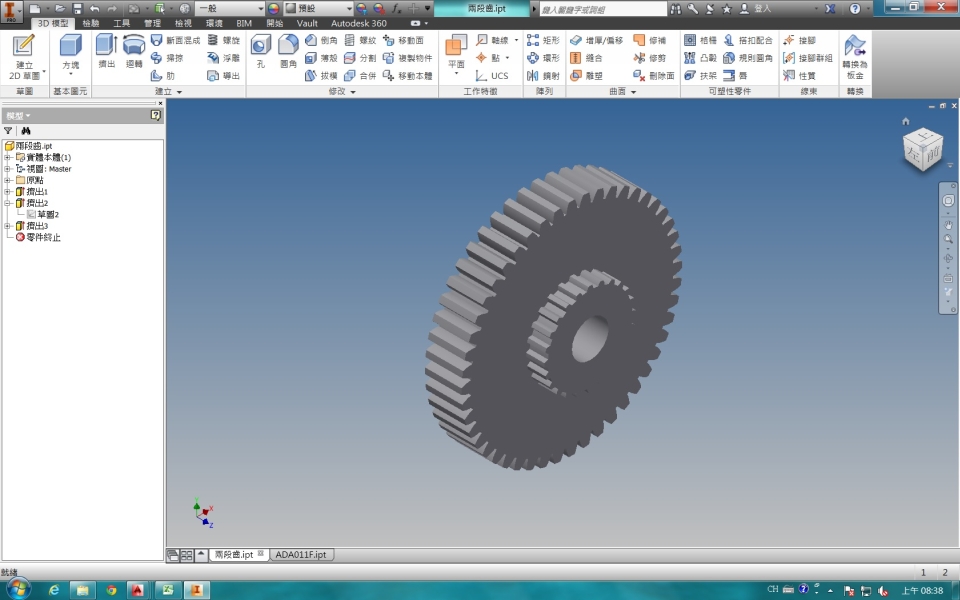The height and width of the screenshot is (600, 960).
Task: Select the 擠出 (Extrude) tool
Action: click(x=106, y=51)
